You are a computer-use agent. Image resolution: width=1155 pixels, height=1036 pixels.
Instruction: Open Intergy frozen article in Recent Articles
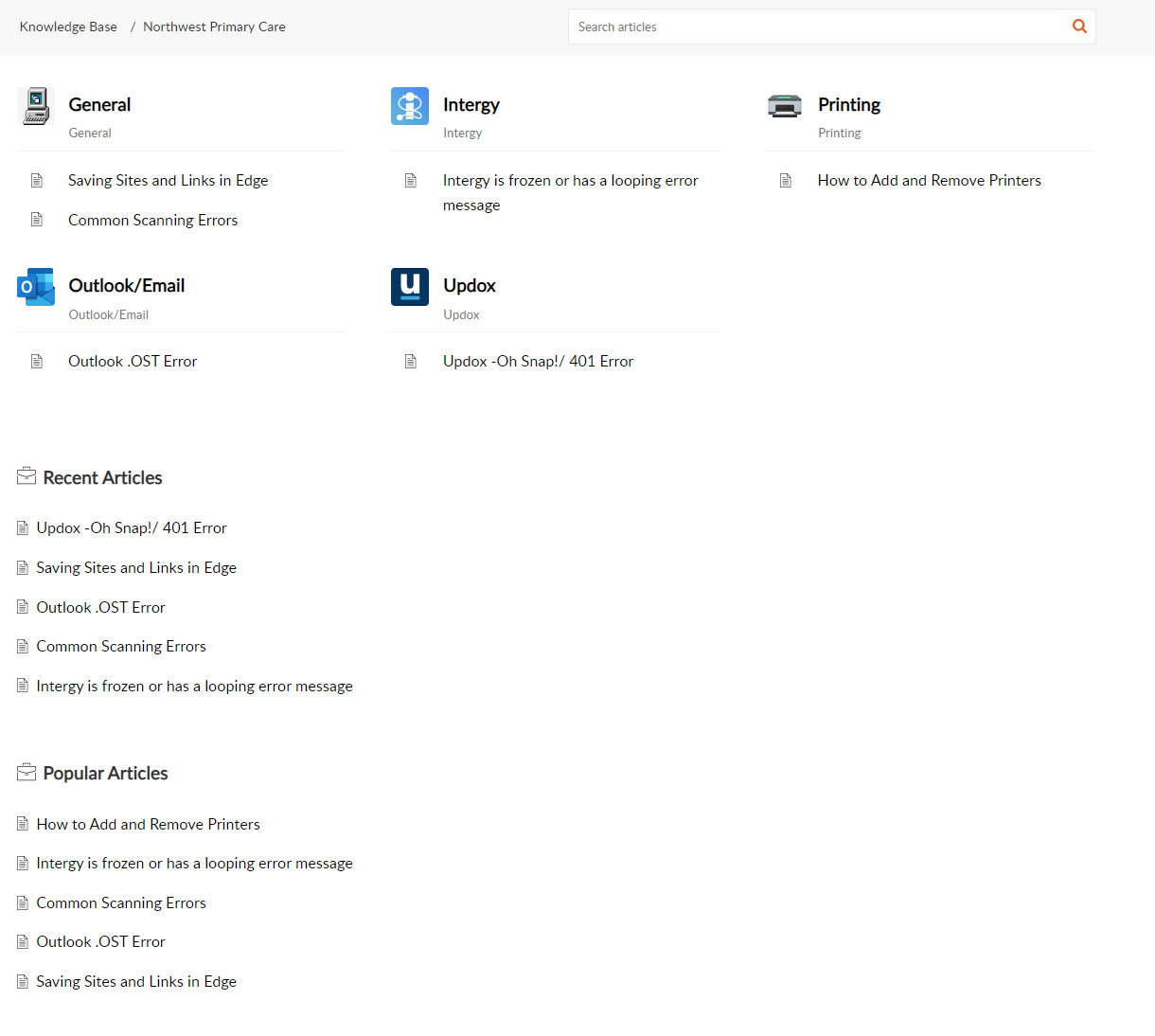tap(194, 686)
